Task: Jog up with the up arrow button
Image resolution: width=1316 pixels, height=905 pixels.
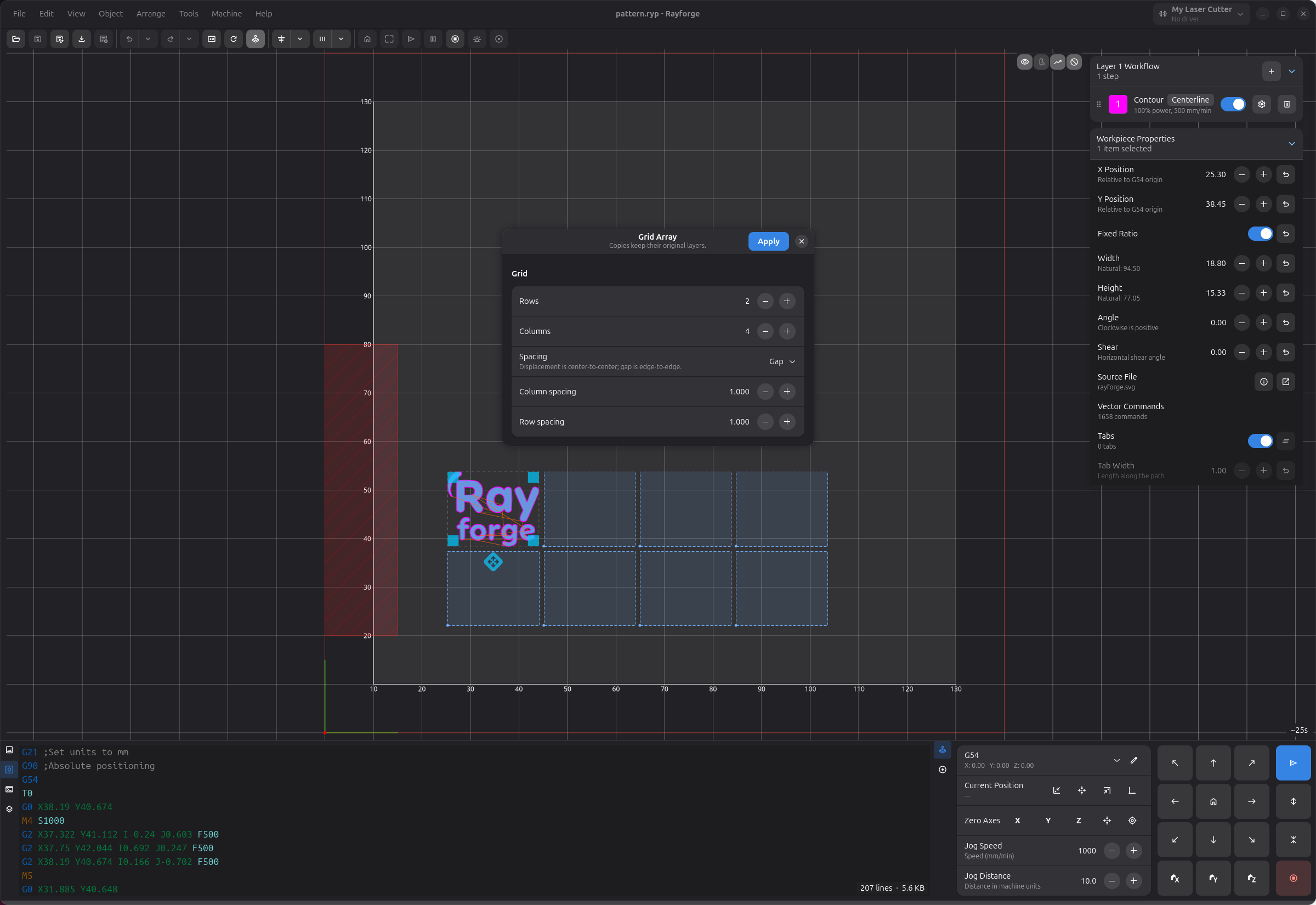Action: pos(1213,763)
